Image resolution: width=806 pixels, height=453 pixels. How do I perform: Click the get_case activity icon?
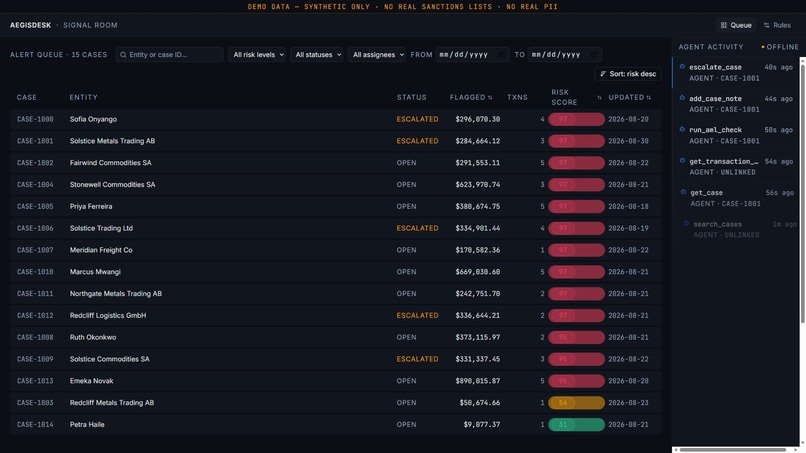pos(683,192)
